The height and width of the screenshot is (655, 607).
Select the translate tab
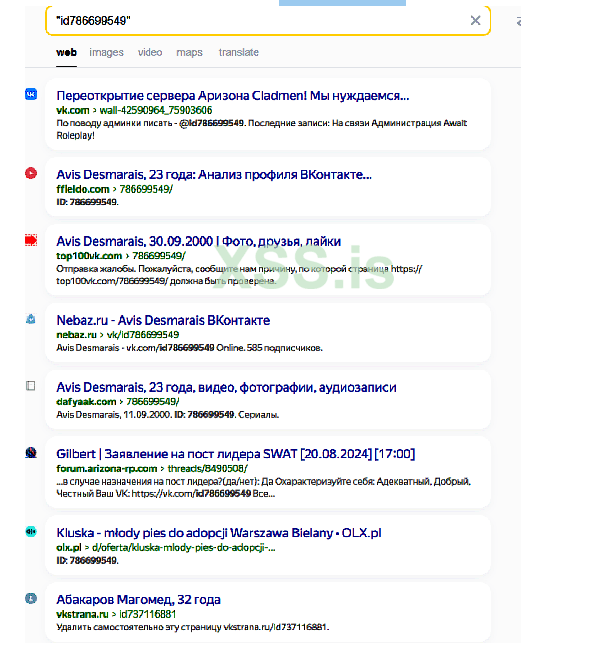[x=238, y=52]
